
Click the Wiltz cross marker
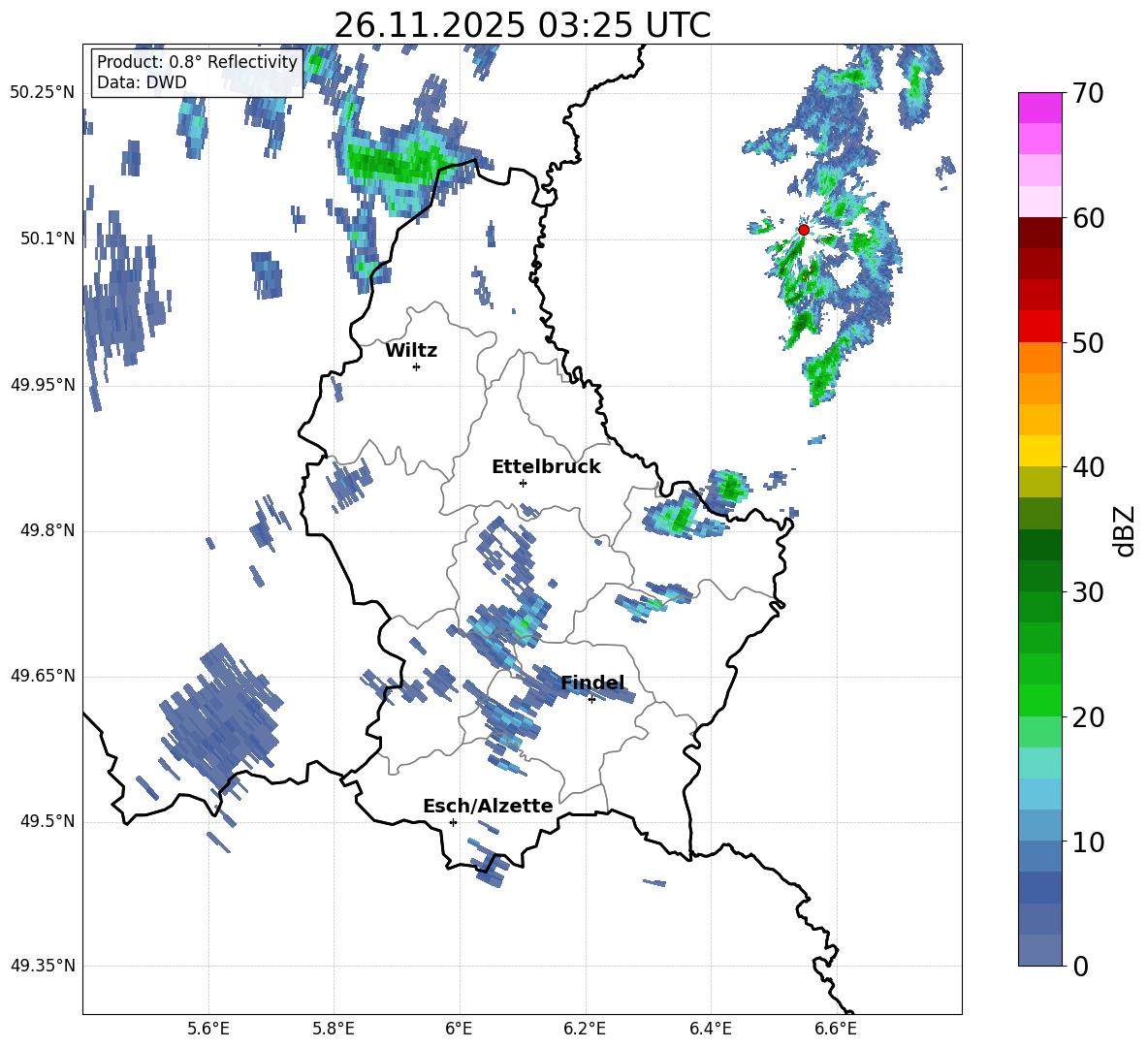pos(417,366)
